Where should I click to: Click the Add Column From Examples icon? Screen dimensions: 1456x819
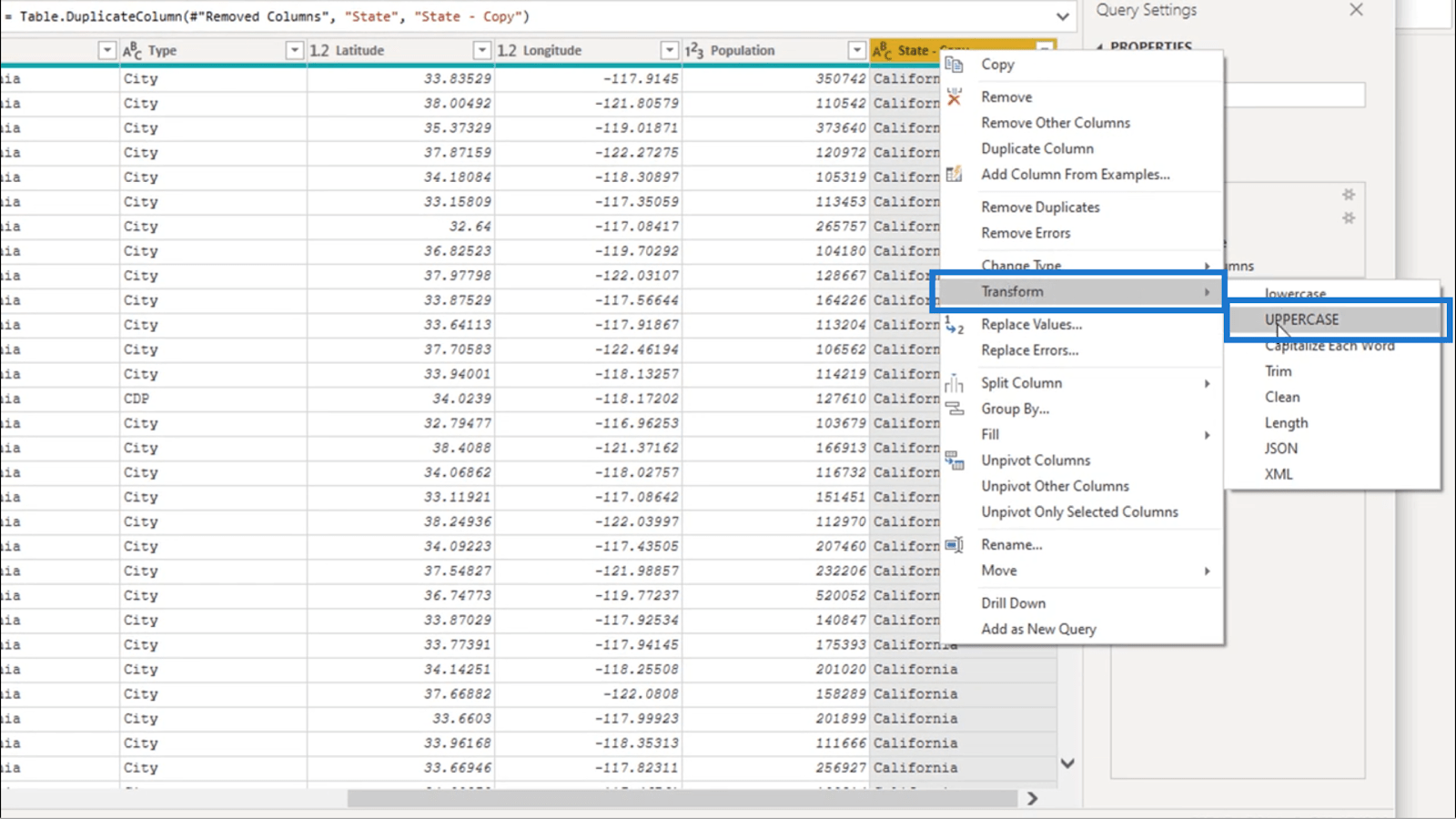(954, 174)
